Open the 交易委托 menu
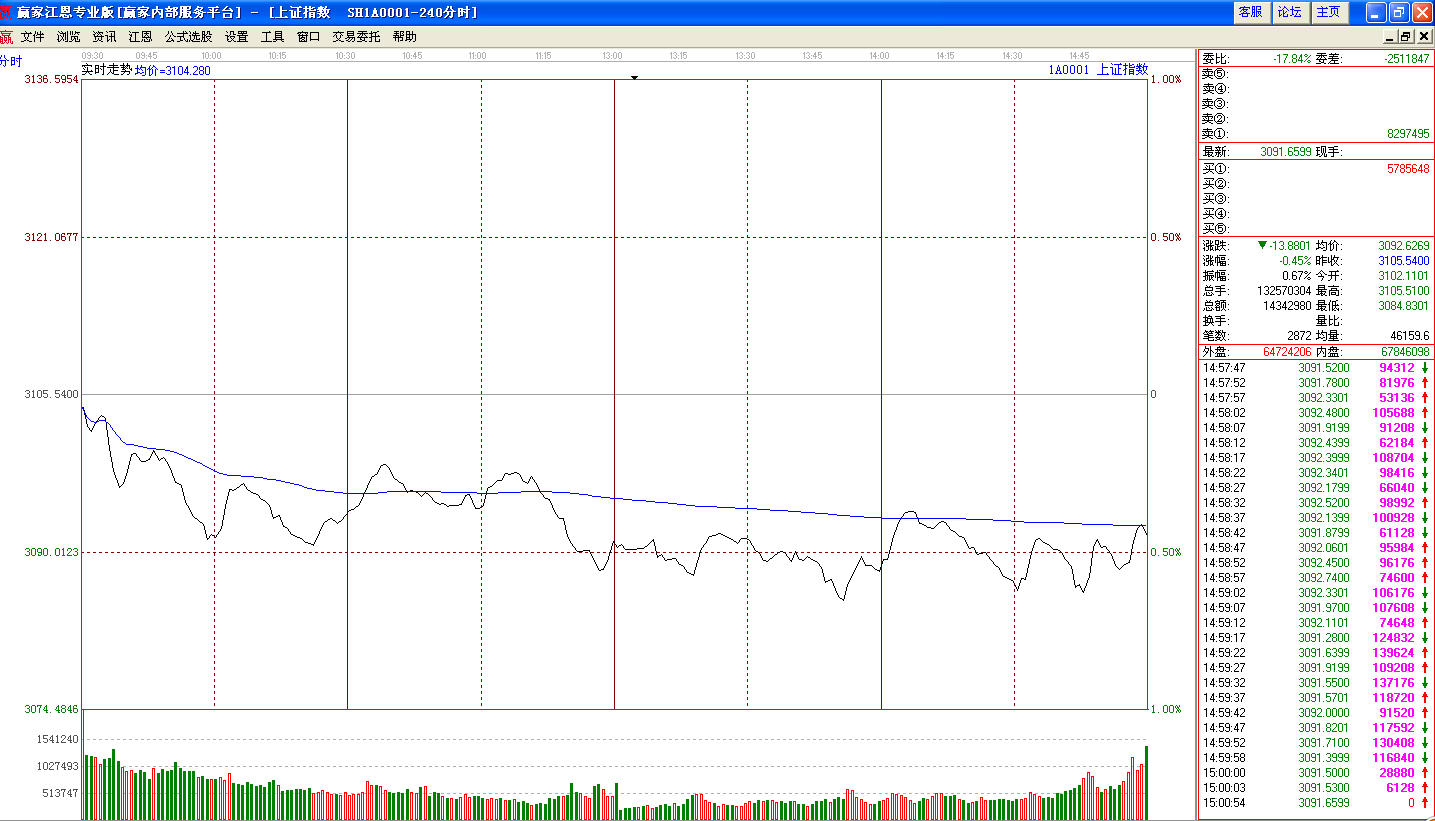This screenshot has height=821, width=1435. 356,37
